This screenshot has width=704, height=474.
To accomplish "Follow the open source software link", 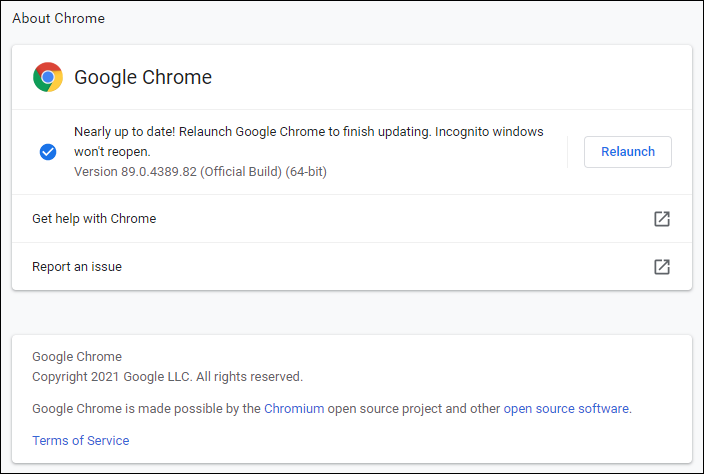I will 566,408.
